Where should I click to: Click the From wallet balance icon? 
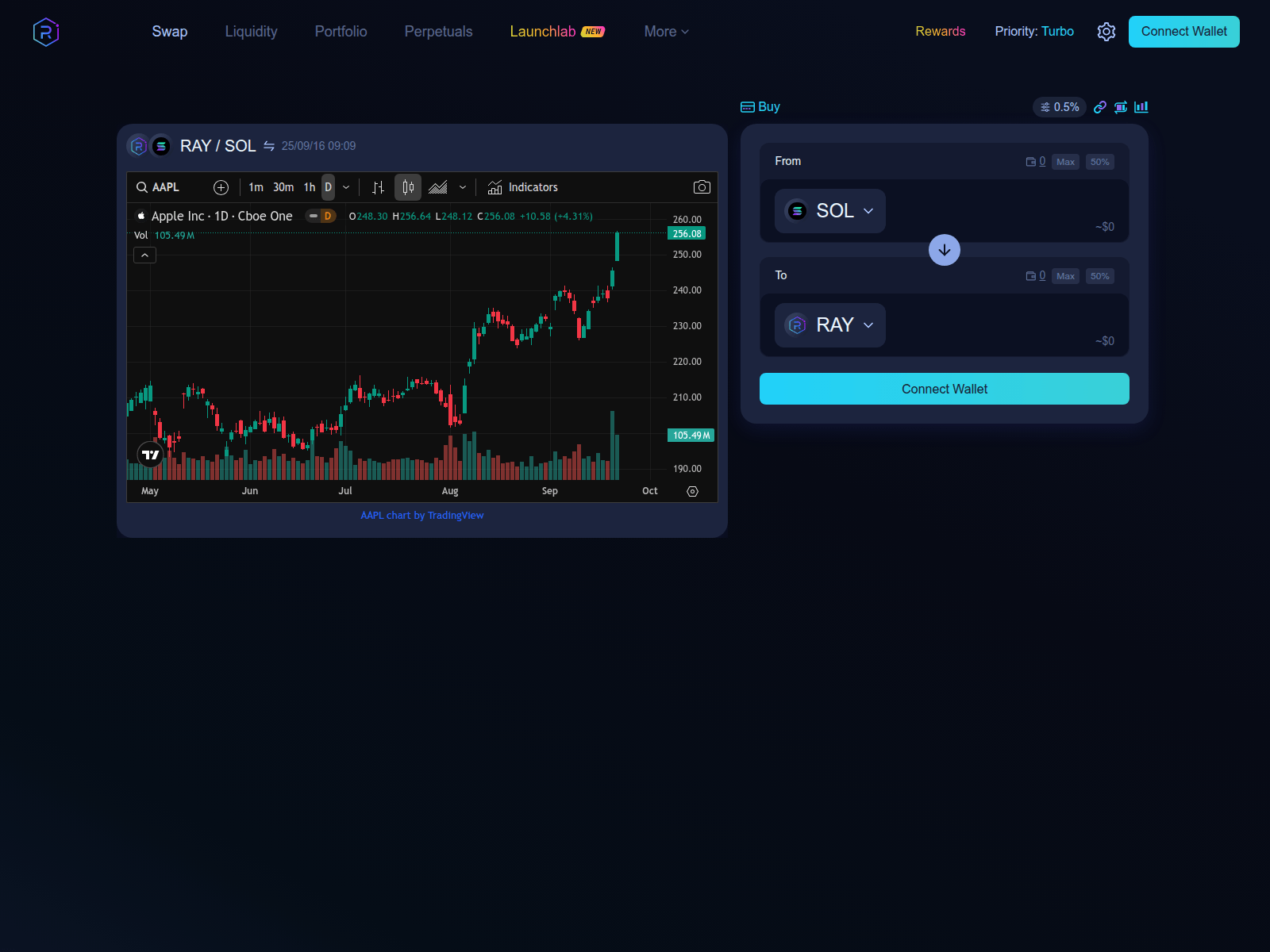1030,162
